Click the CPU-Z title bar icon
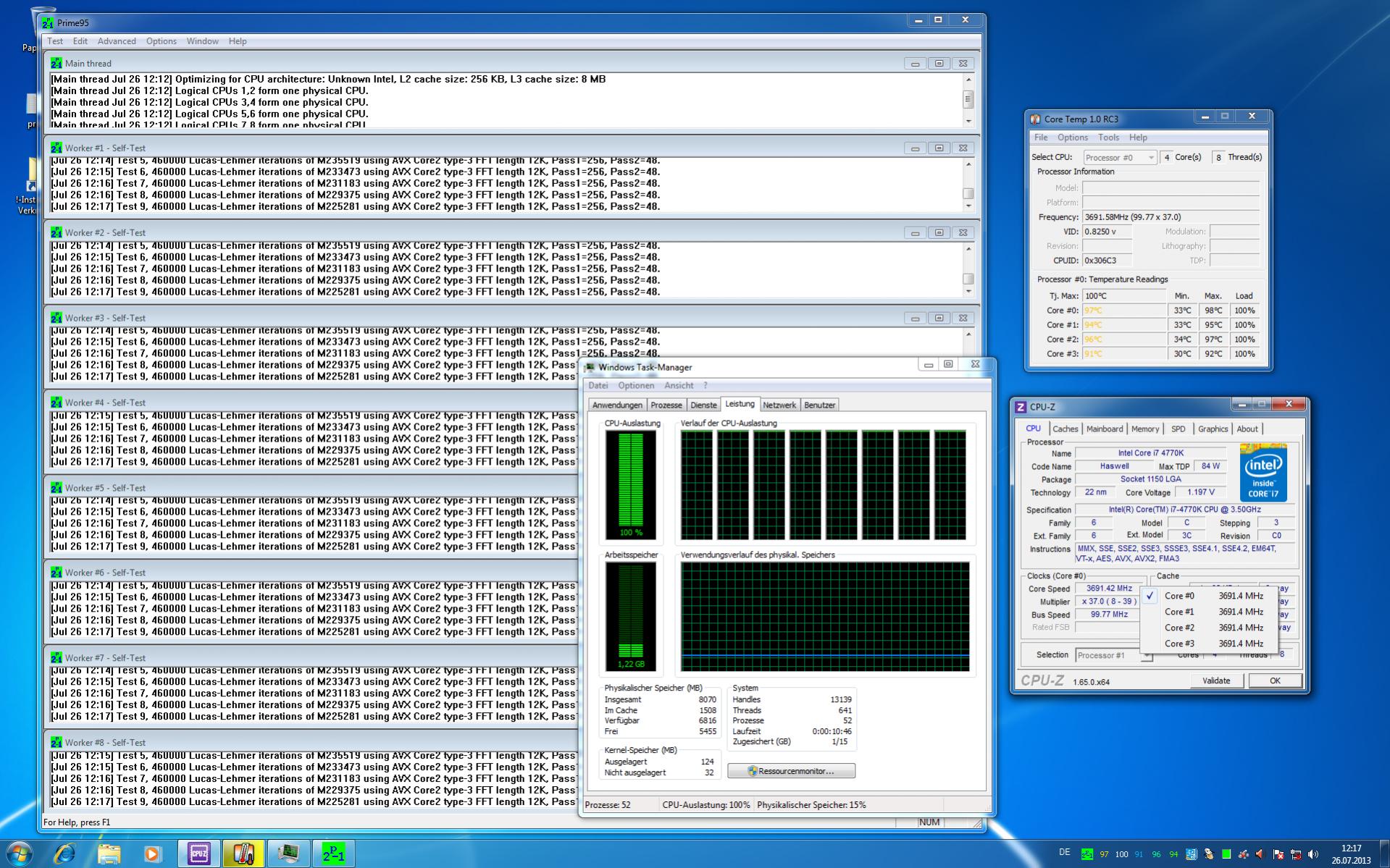 point(1021,407)
